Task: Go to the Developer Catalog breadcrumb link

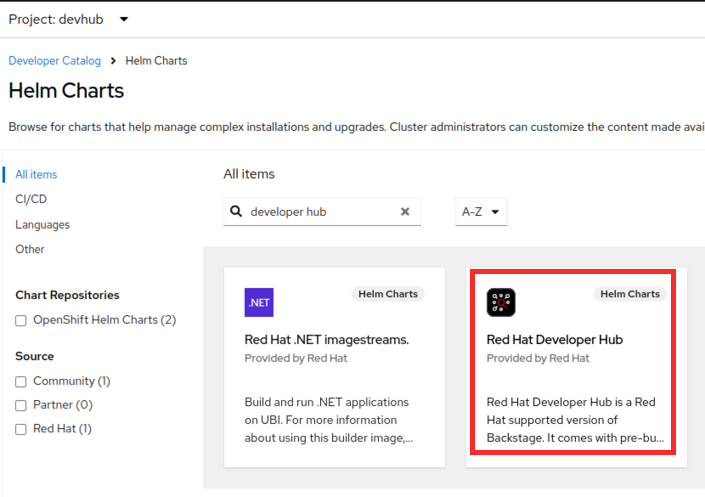Action: [54, 61]
